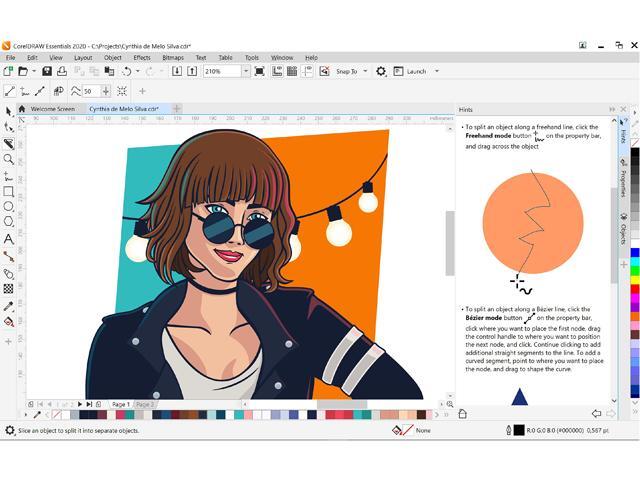
Task: Open the Object menu
Action: (113, 58)
